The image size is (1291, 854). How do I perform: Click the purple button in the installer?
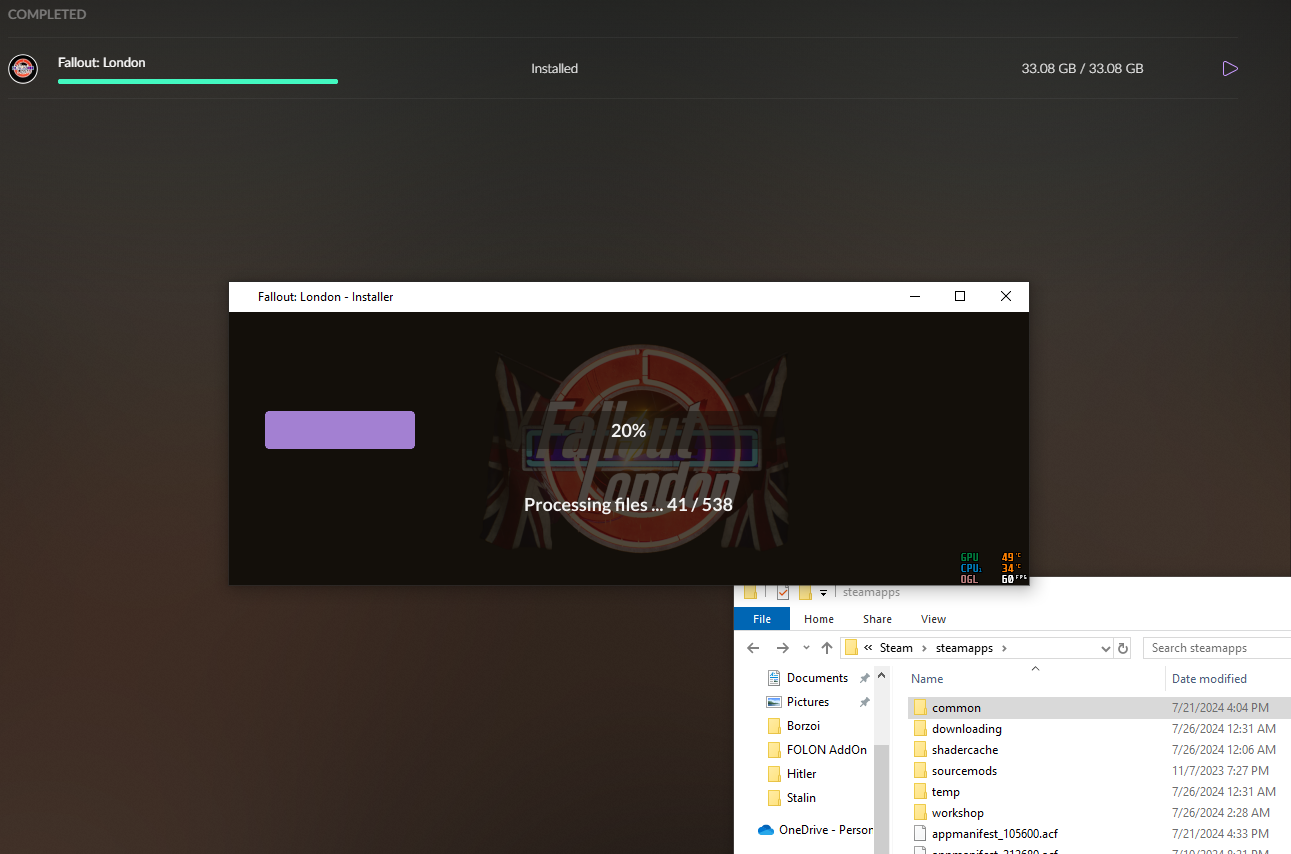(x=340, y=430)
